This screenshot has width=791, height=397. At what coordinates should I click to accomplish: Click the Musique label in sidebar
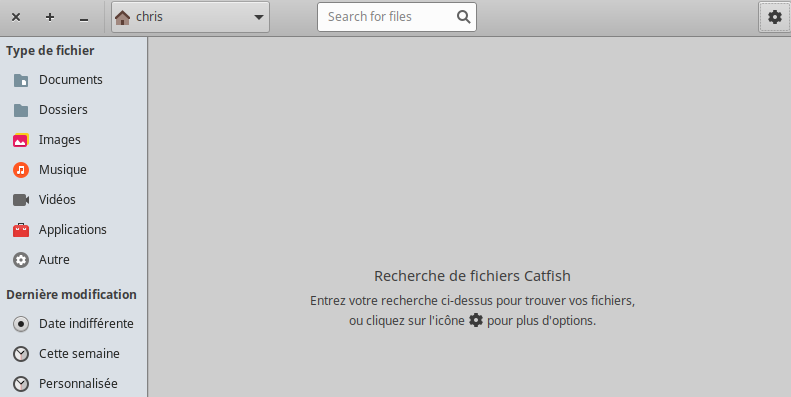[x=63, y=169]
